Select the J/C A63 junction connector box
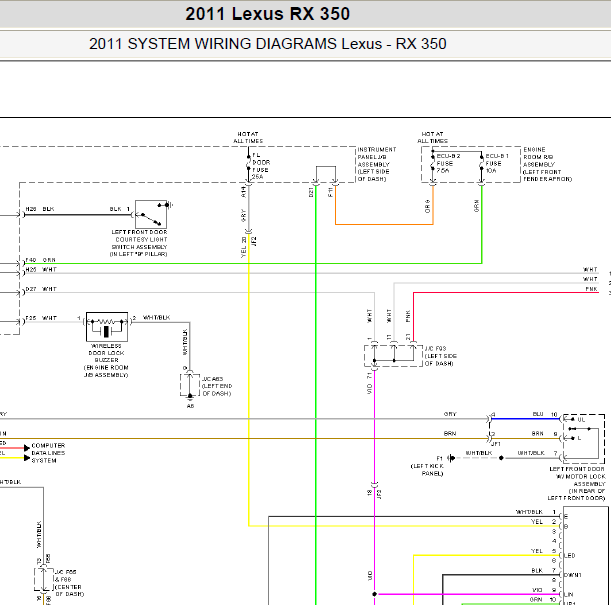This screenshot has width=611, height=605. [190, 385]
